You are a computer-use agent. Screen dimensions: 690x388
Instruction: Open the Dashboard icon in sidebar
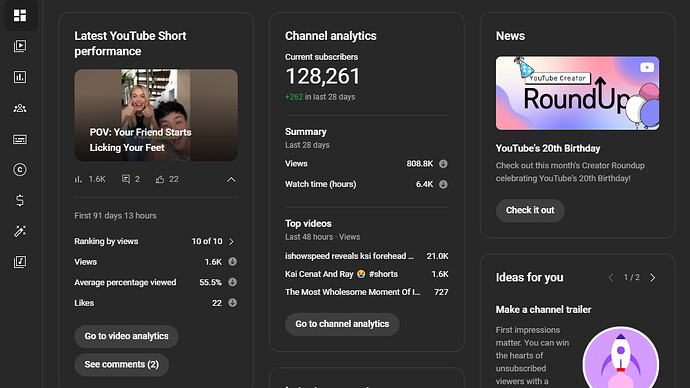[x=20, y=15]
